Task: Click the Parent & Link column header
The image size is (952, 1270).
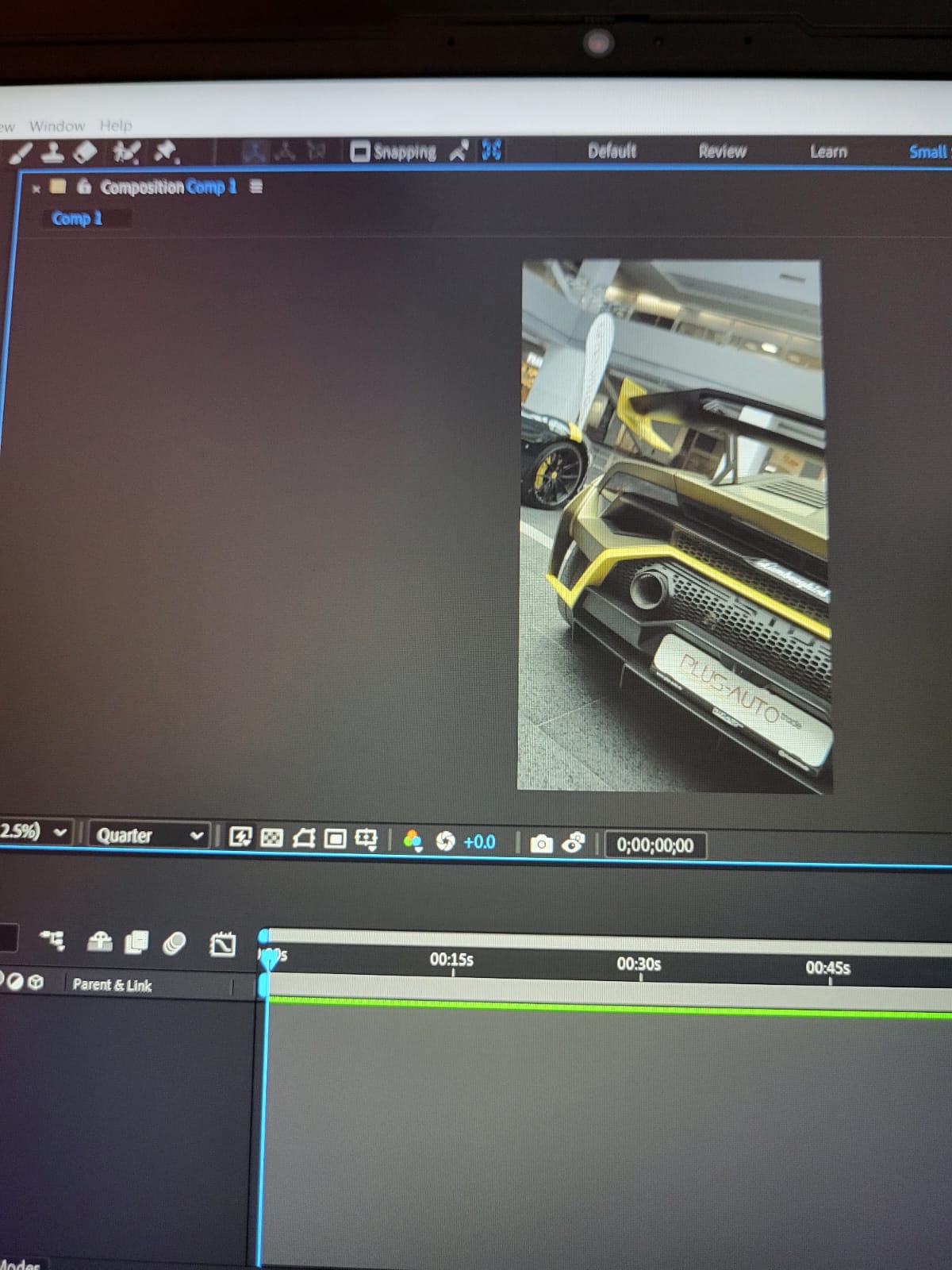Action: point(112,985)
